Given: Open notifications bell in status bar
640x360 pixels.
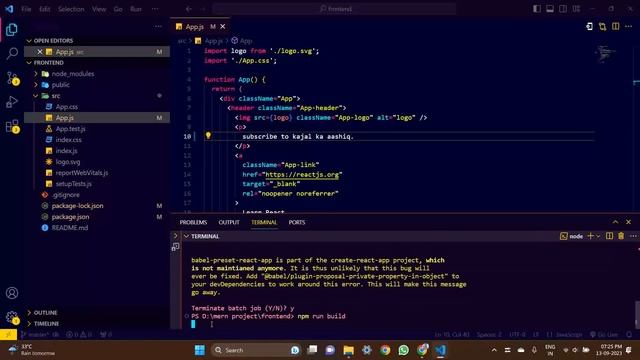Looking at the screenshot, I should tap(629, 335).
